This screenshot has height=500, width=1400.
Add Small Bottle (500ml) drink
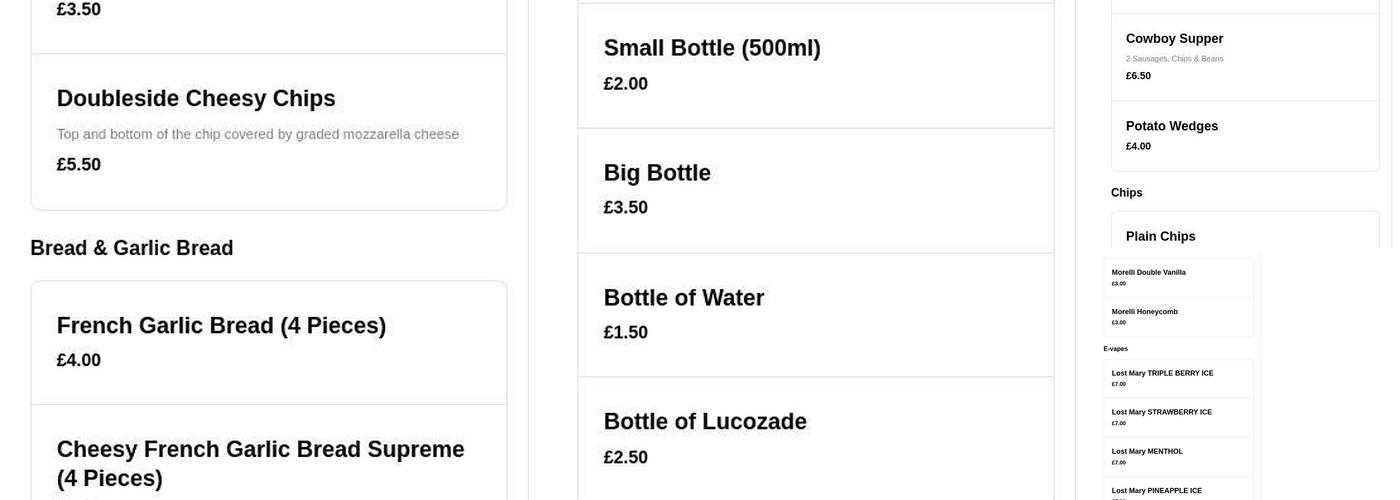click(815, 65)
